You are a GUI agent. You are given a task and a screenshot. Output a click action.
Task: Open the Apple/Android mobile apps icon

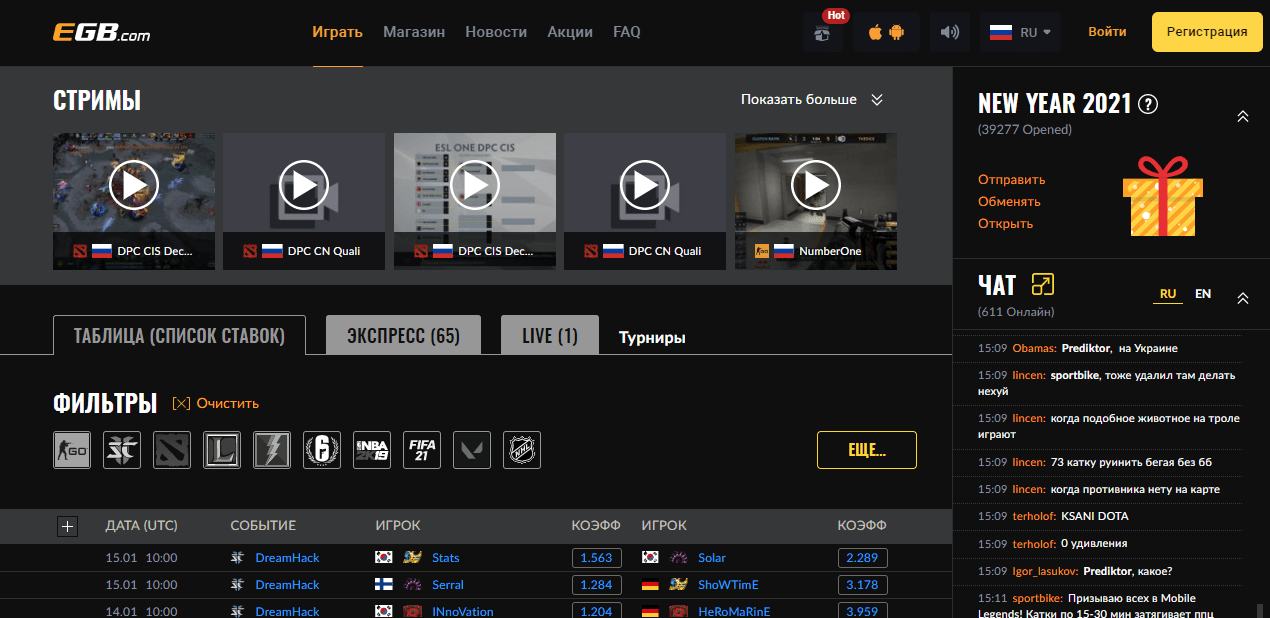(x=886, y=32)
